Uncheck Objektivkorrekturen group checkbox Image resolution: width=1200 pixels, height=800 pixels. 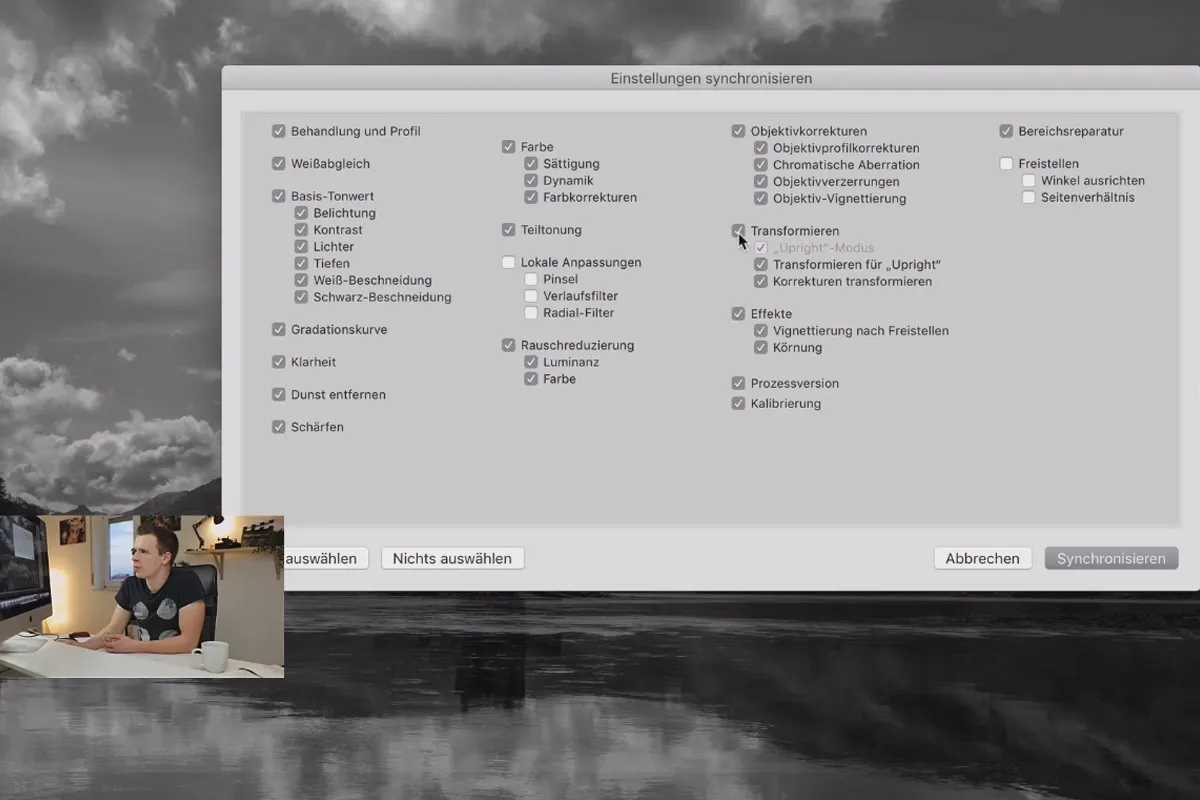click(739, 131)
